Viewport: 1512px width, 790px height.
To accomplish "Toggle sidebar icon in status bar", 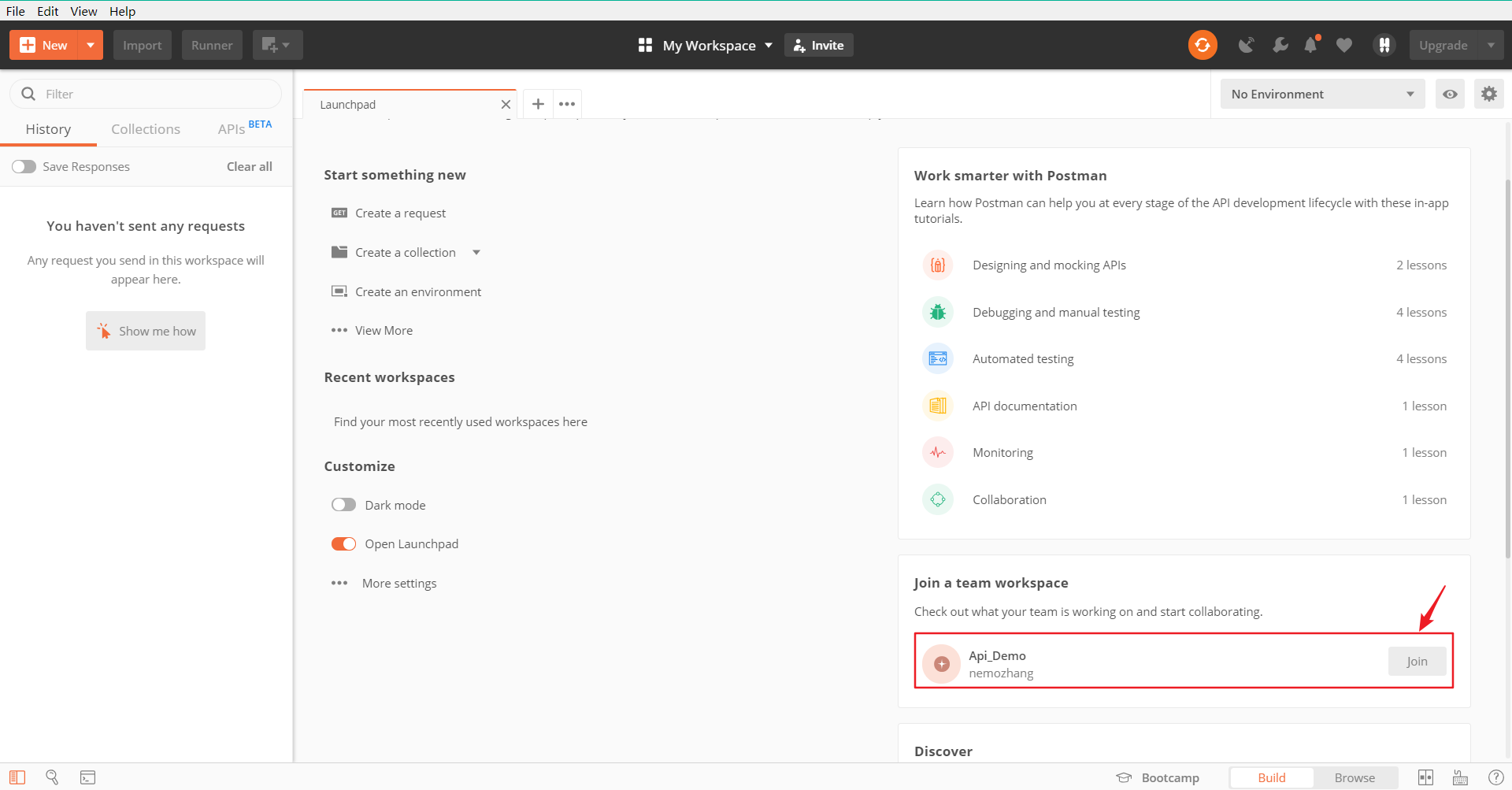I will [x=17, y=777].
